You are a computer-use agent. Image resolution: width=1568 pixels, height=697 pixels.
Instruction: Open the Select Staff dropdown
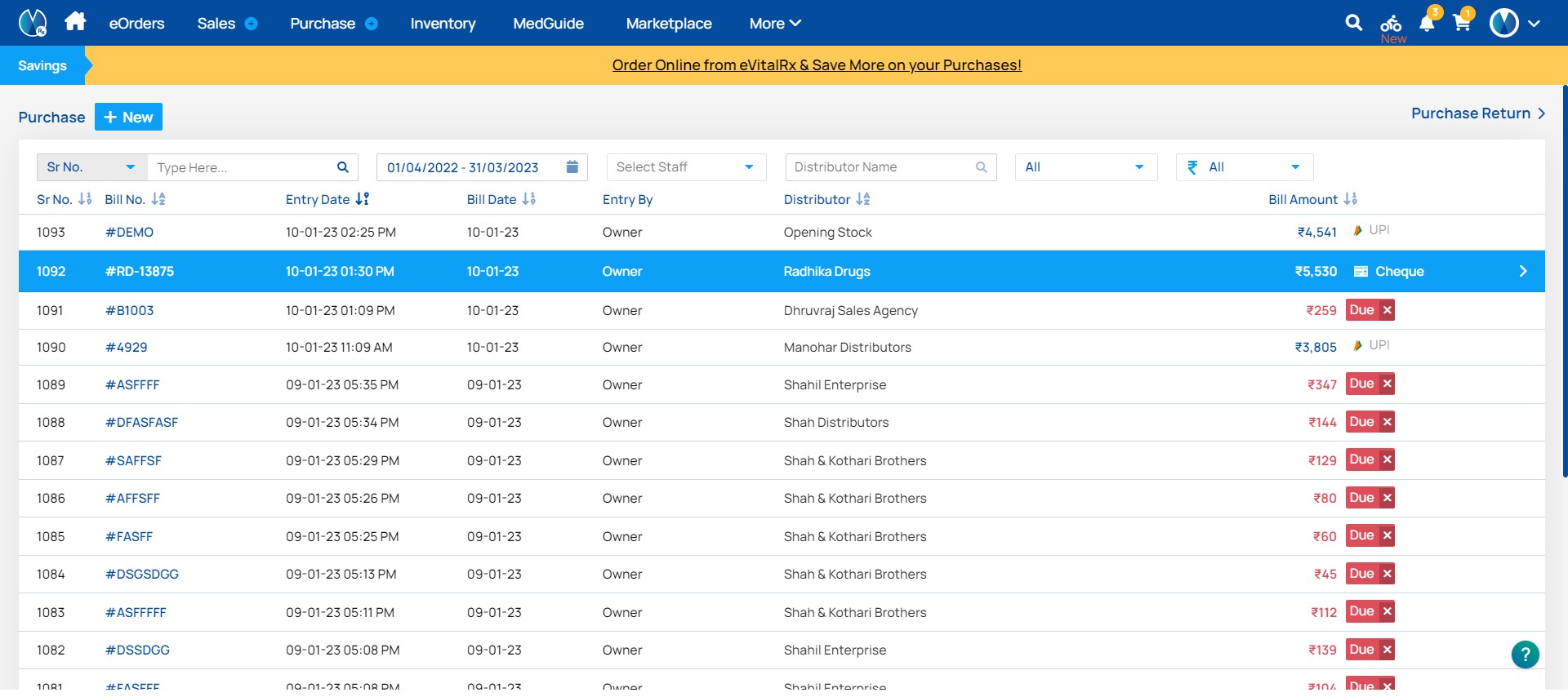tap(686, 167)
